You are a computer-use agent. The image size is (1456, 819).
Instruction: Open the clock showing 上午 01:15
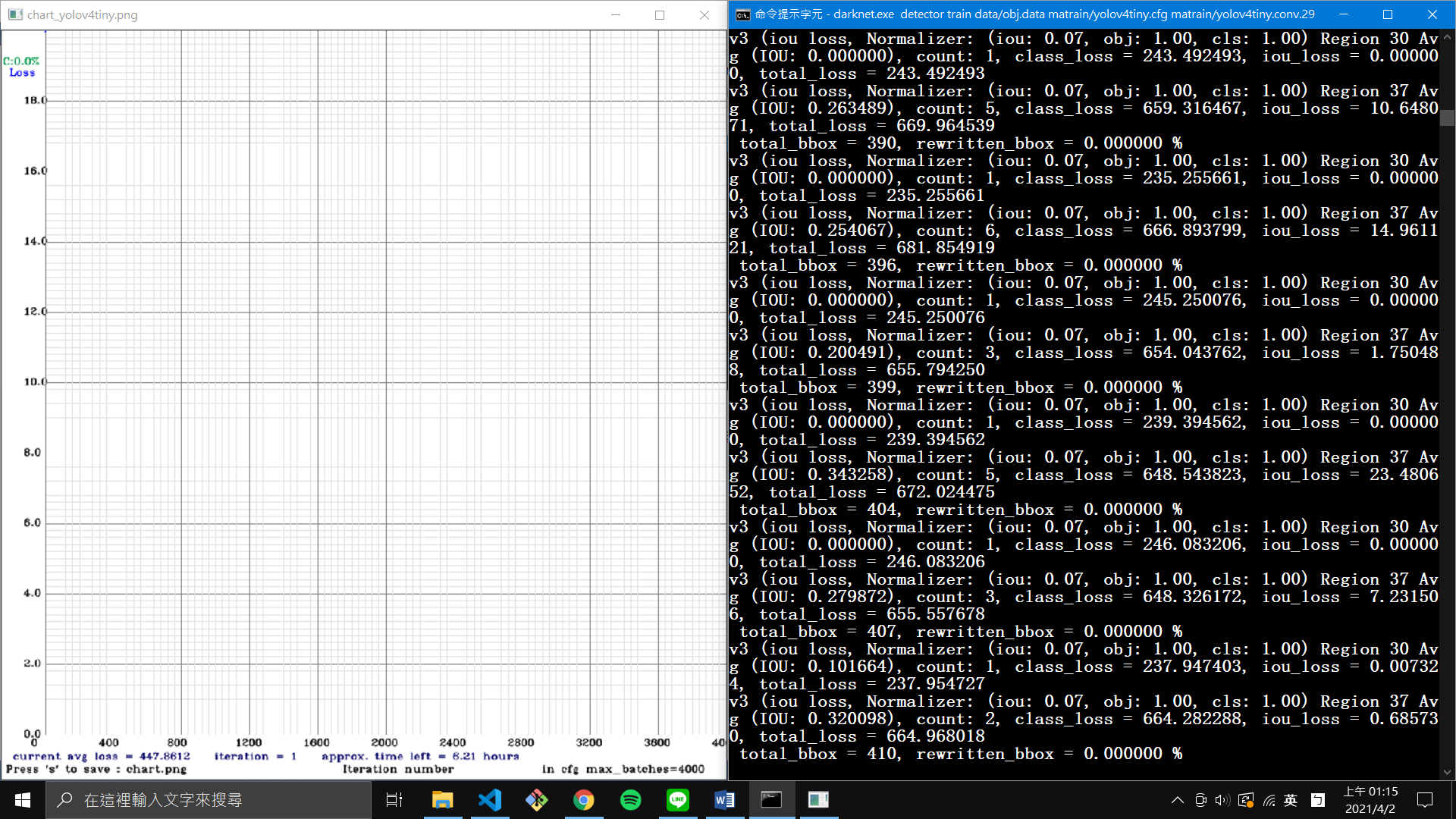(x=1370, y=800)
